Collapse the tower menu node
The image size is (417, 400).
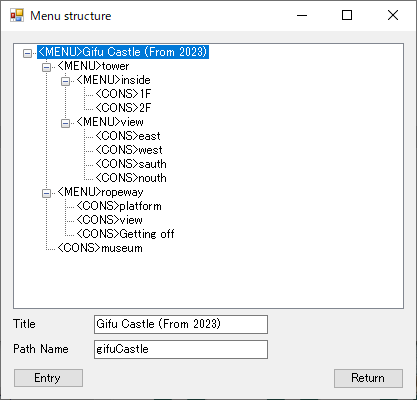46,67
